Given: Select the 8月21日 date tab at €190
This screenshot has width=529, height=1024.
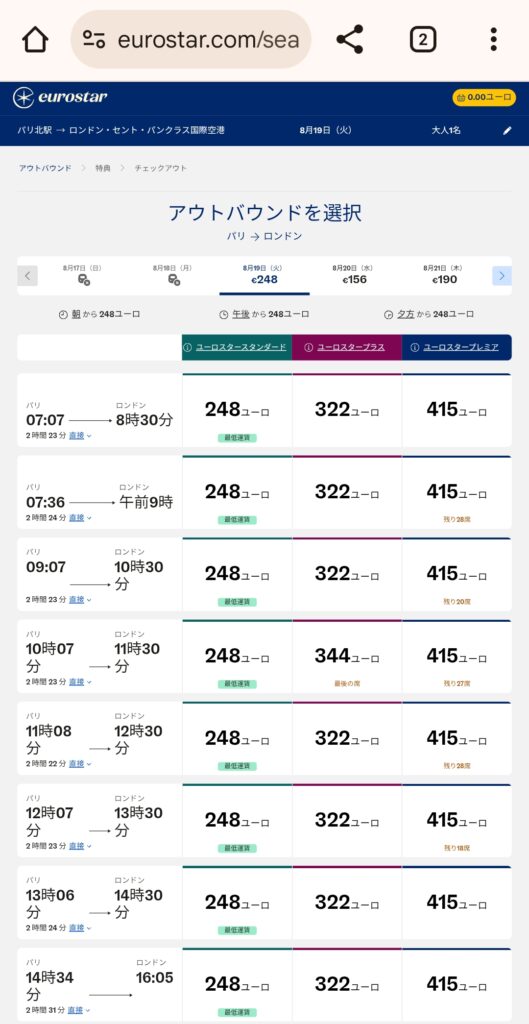Looking at the screenshot, I should tap(444, 275).
